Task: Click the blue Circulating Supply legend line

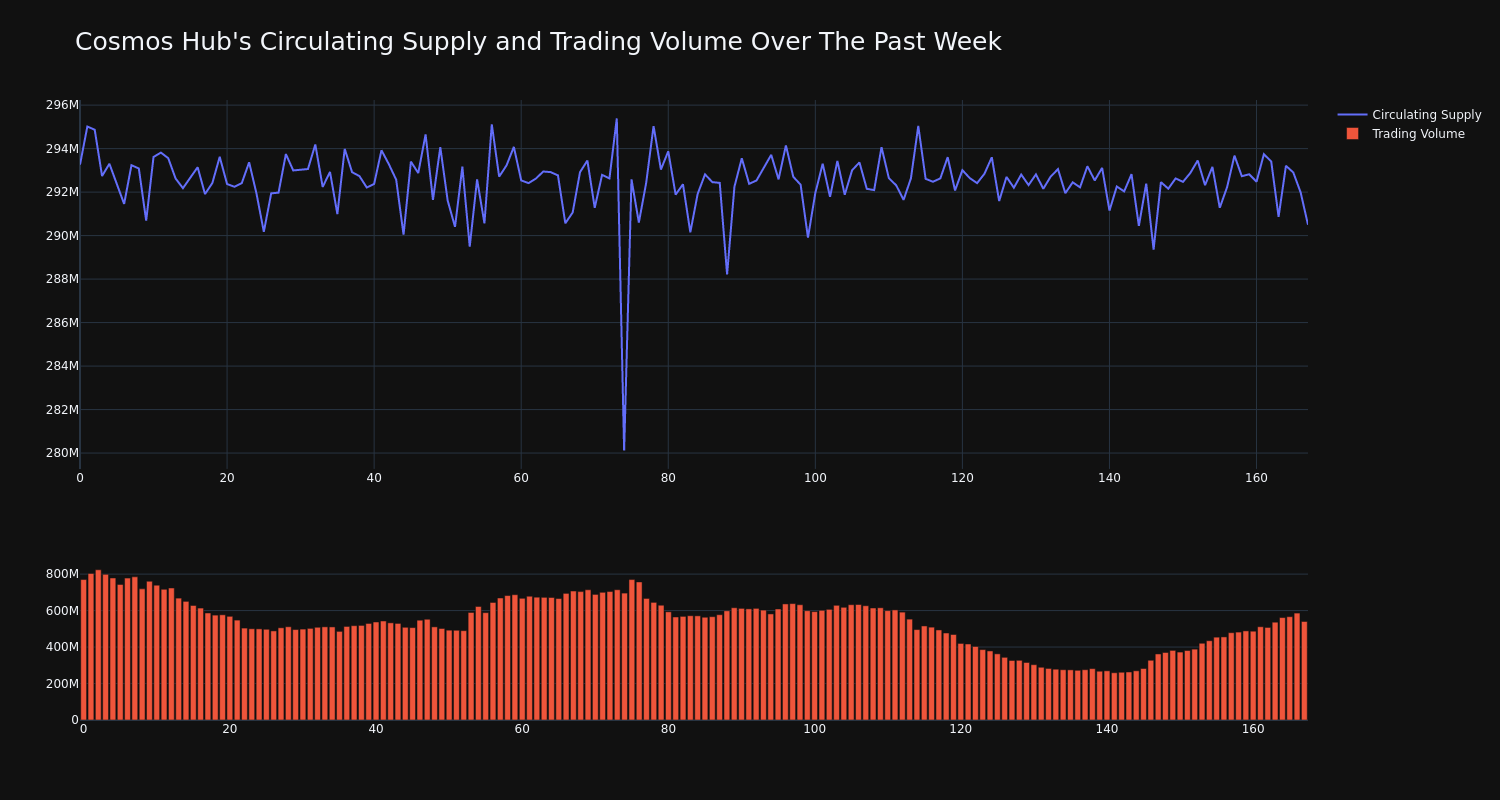Action: tap(1352, 115)
